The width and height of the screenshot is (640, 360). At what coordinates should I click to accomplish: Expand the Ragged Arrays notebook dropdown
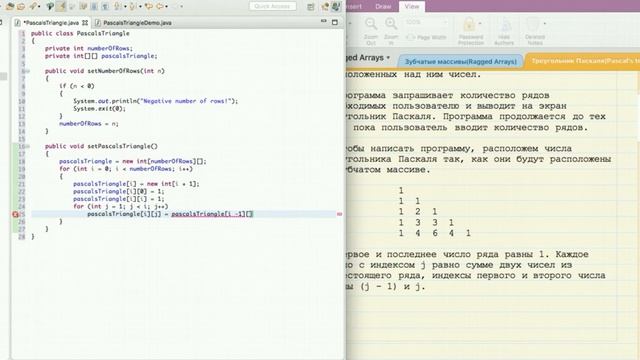(388, 58)
